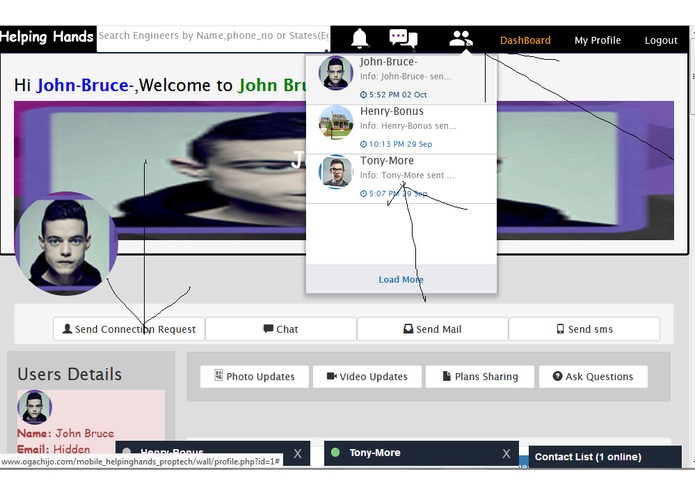Click Tony-More avatar in requests dropdown
This screenshot has width=695, height=494.
[336, 171]
